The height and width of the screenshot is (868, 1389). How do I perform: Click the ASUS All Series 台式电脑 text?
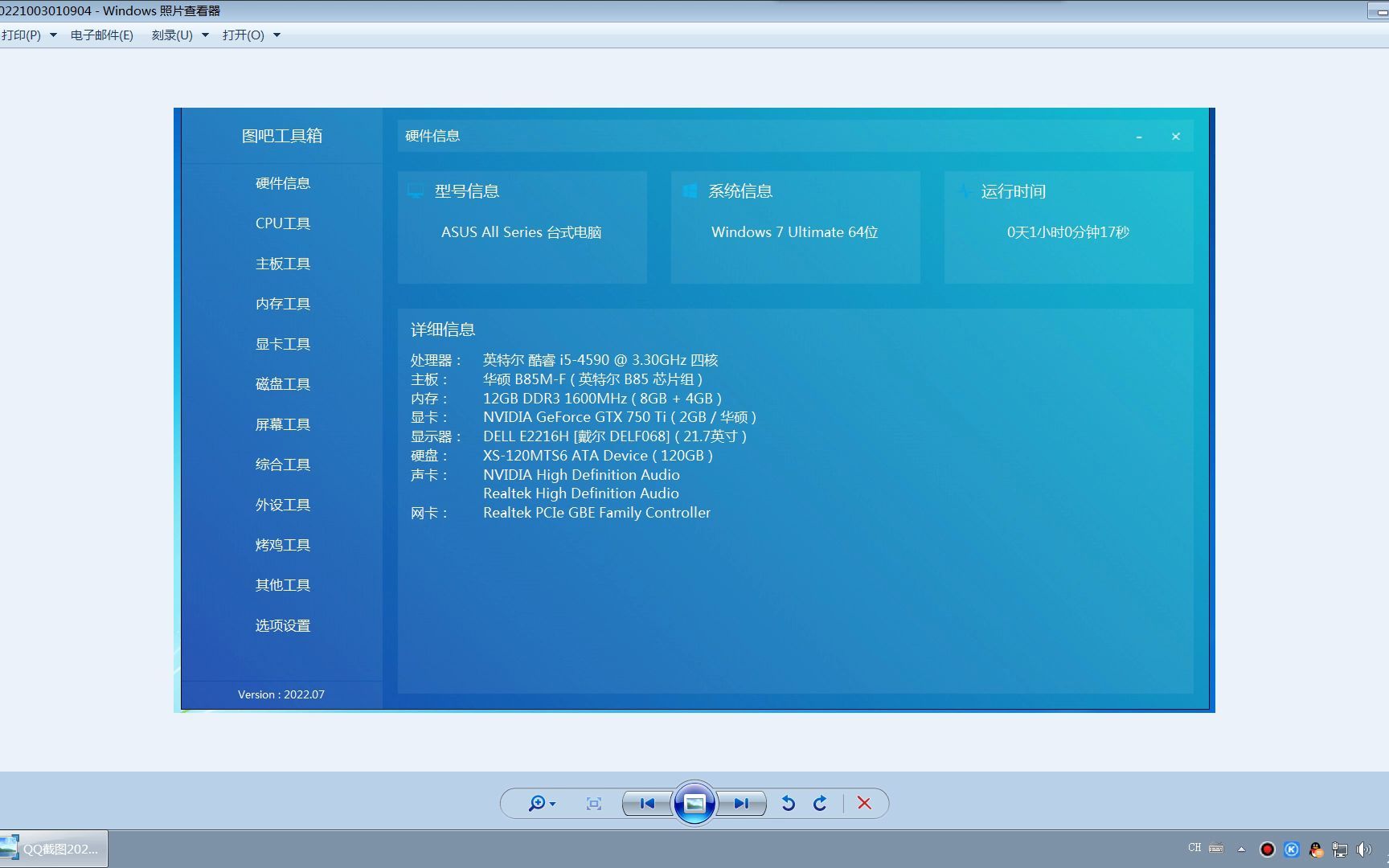click(521, 232)
